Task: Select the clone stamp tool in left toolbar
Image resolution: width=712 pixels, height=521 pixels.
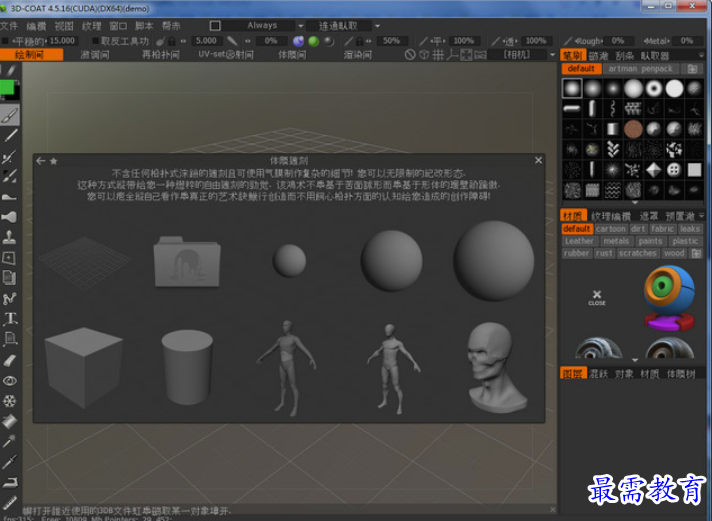Action: click(x=10, y=237)
